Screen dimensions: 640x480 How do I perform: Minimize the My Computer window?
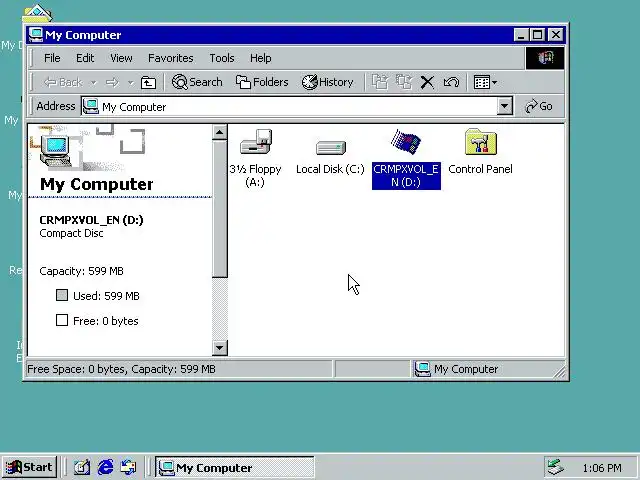(521, 35)
